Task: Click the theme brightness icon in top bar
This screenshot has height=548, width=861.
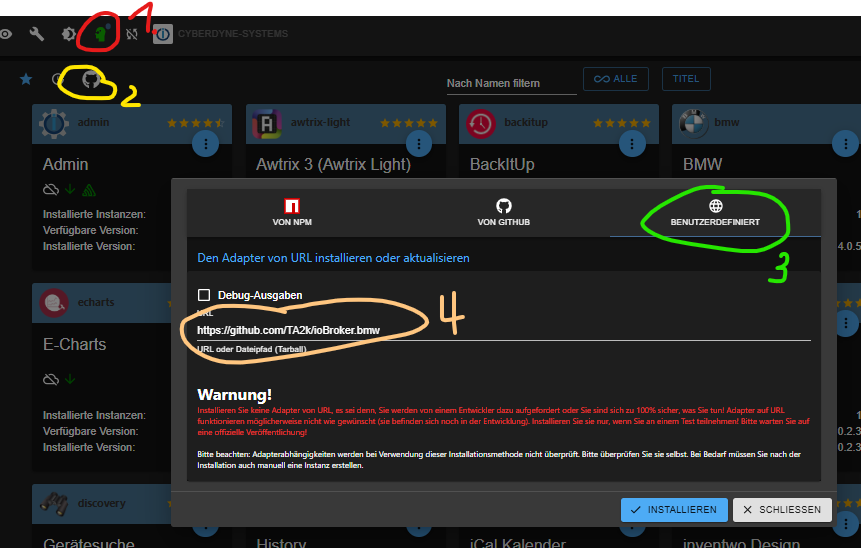Action: (68, 34)
